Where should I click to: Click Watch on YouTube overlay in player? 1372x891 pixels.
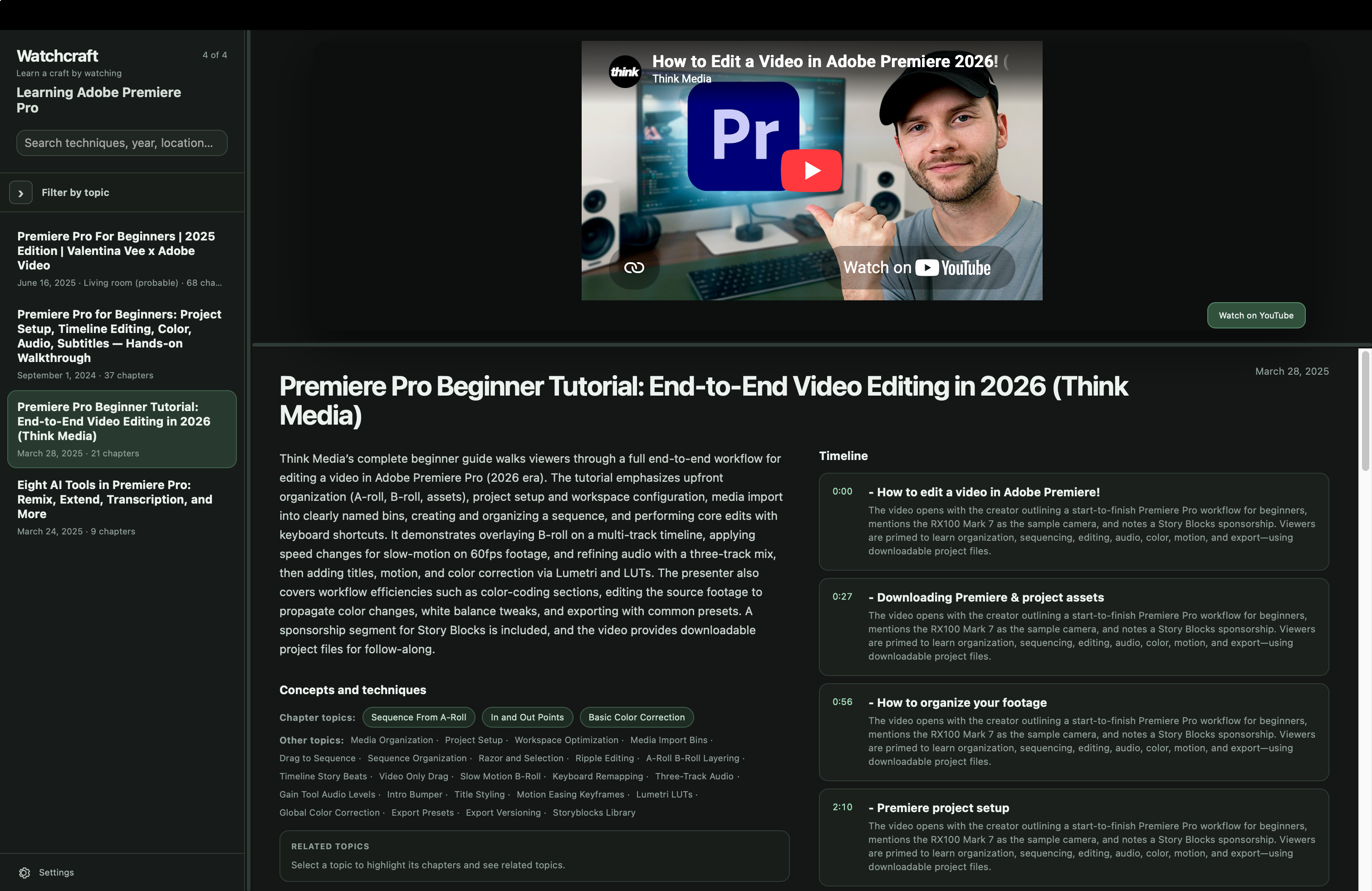click(x=917, y=267)
